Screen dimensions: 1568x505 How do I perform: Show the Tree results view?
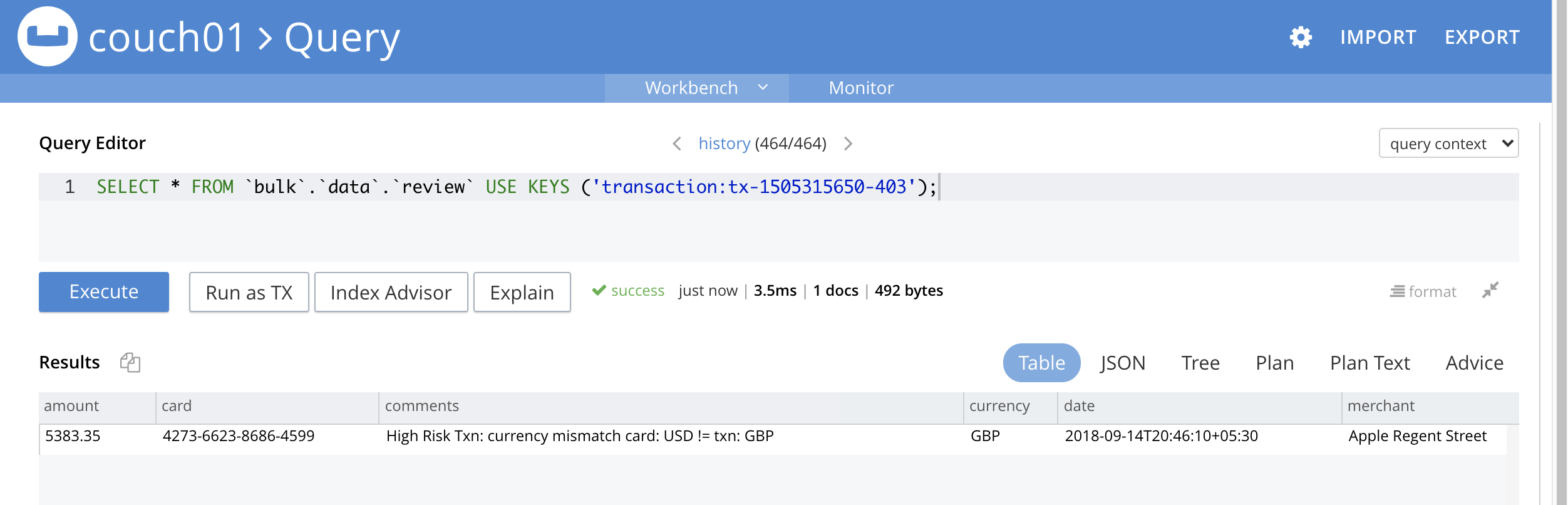(x=1200, y=363)
